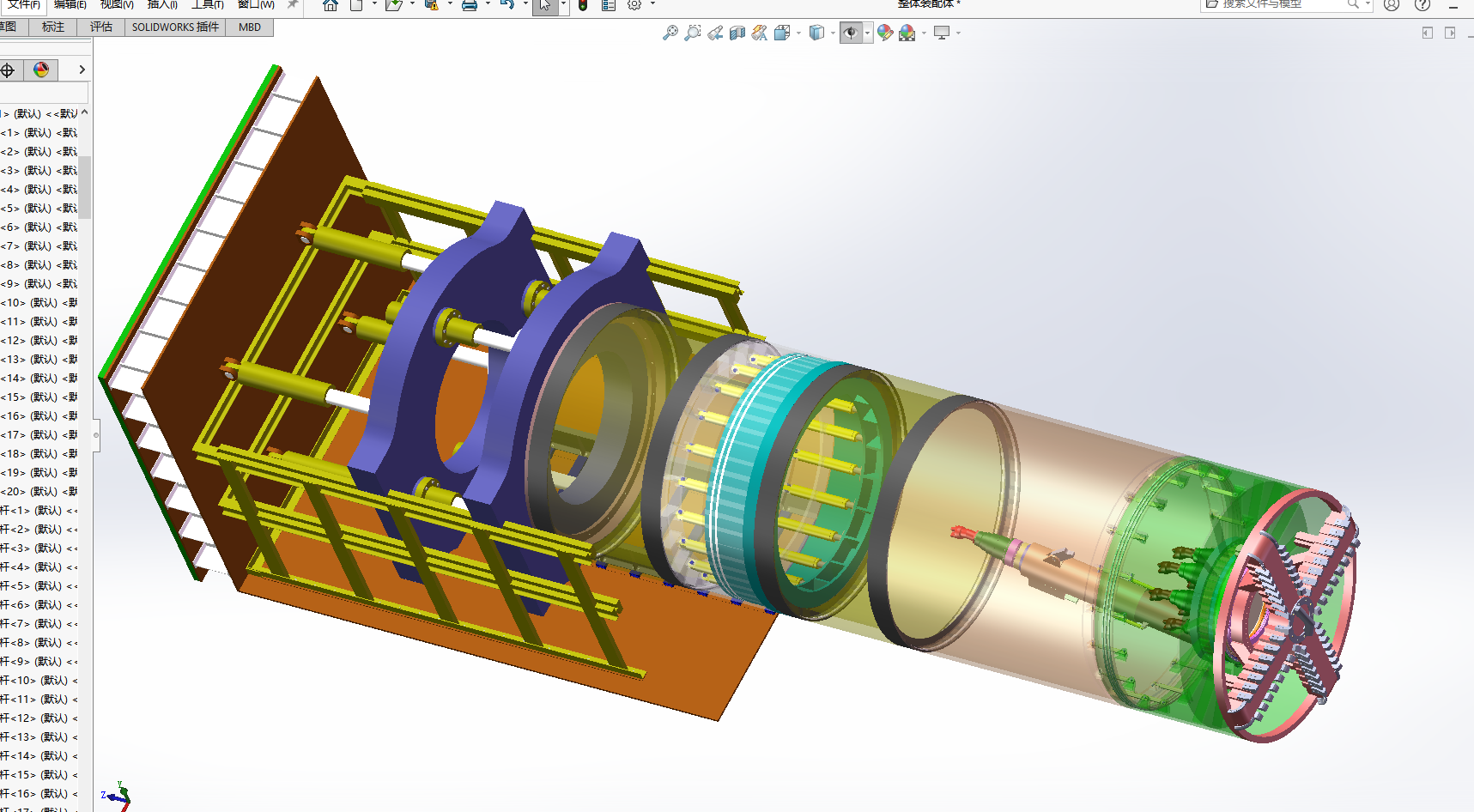The height and width of the screenshot is (812, 1474).
Task: Open the 工具(T) menu
Action: pos(207,4)
